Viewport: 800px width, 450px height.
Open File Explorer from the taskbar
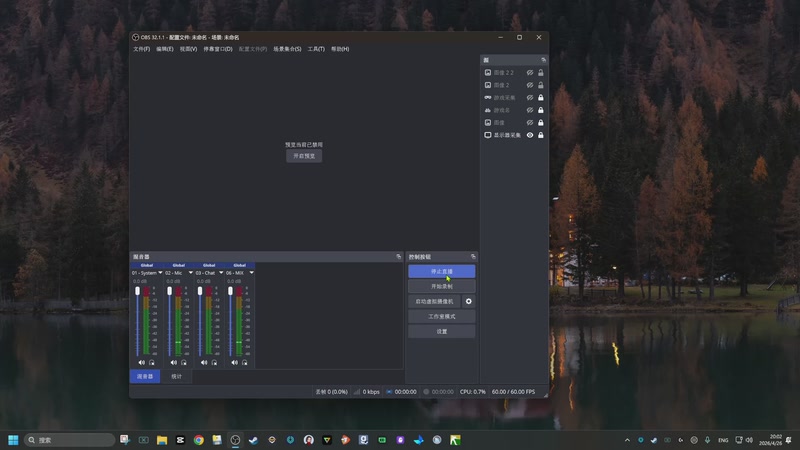coord(162,440)
